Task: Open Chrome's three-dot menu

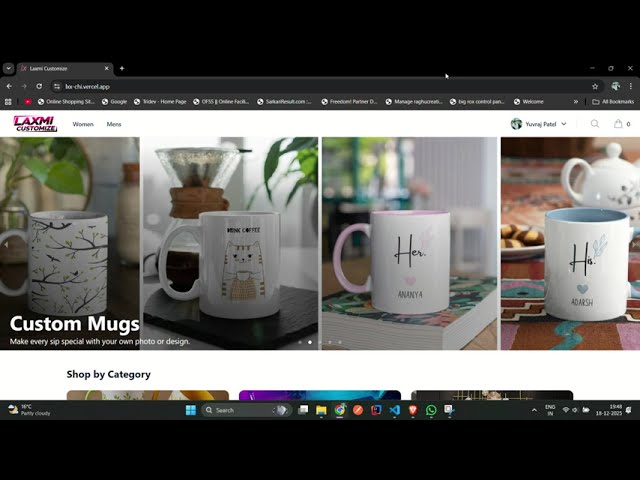Action: (x=631, y=87)
